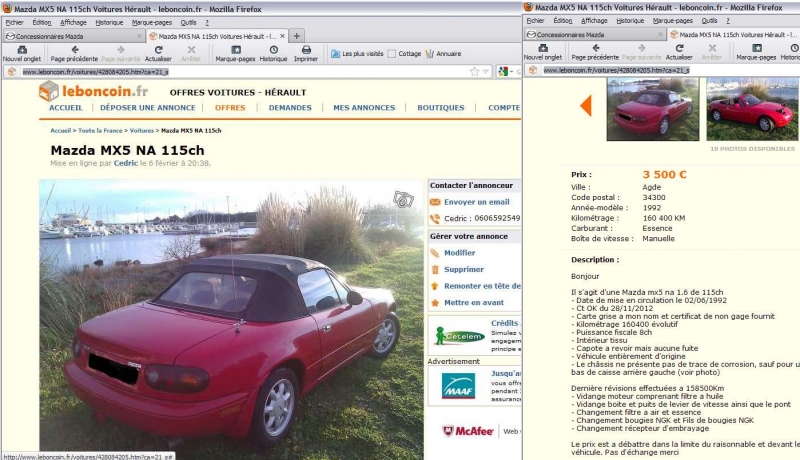Open Fichier menu in right window
This screenshot has width=800, height=460.
coord(535,21)
